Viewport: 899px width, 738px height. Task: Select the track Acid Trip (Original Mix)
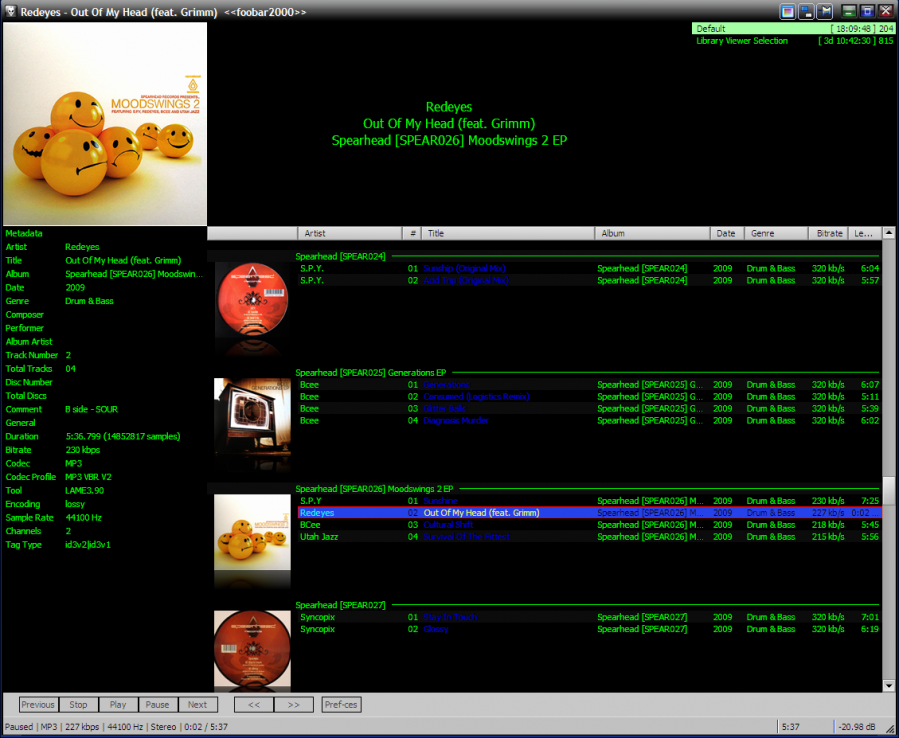589,280
